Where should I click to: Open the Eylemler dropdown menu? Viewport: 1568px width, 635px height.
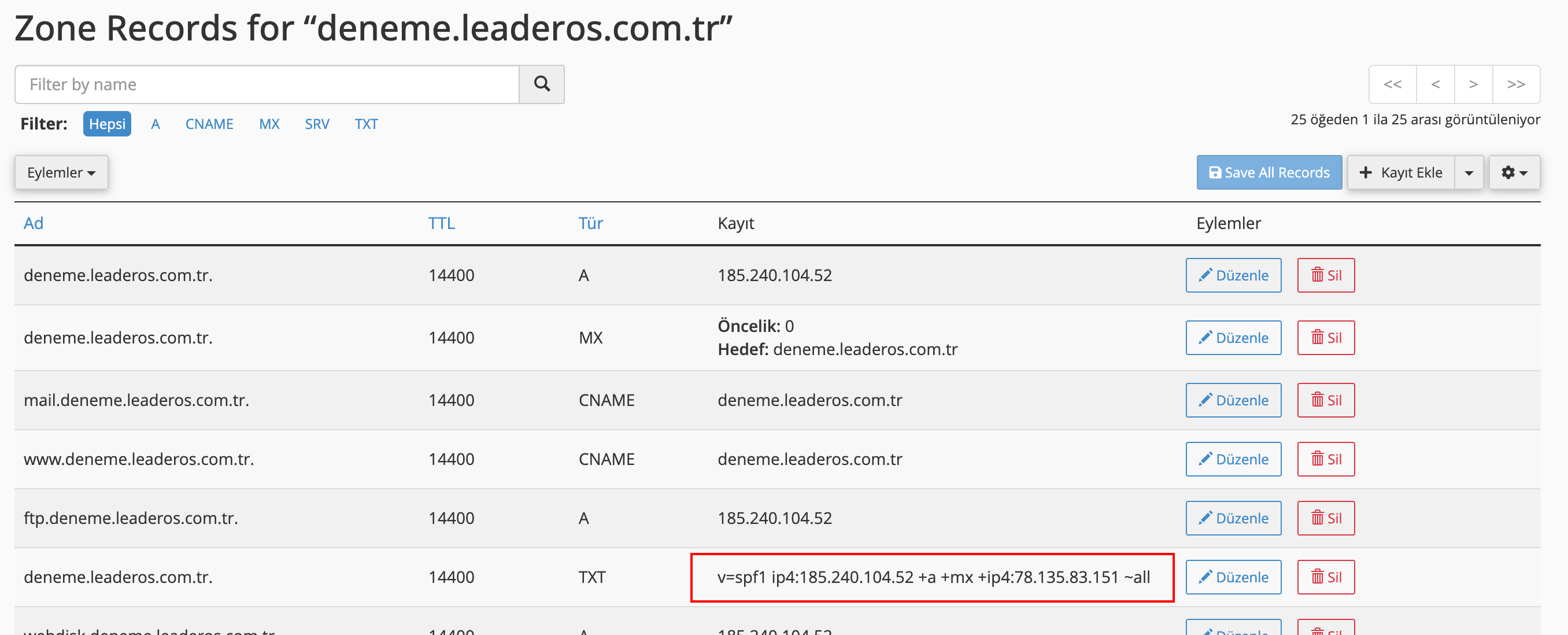point(61,172)
